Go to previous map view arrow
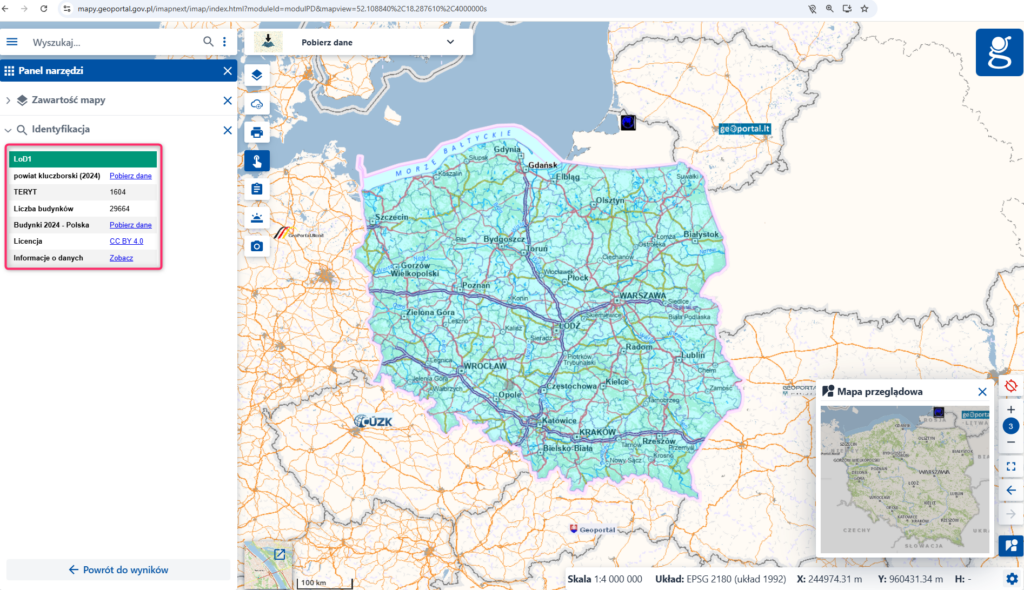The width and height of the screenshot is (1024, 590). [1011, 490]
